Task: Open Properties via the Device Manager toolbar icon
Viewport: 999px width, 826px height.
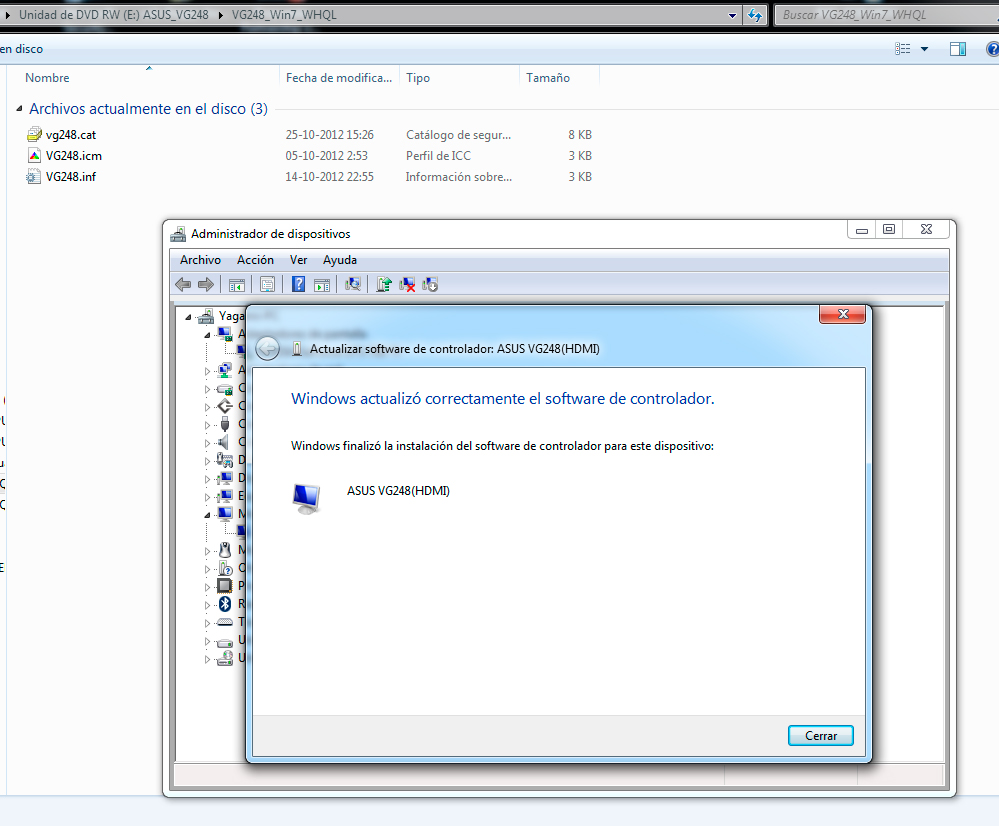Action: [268, 285]
